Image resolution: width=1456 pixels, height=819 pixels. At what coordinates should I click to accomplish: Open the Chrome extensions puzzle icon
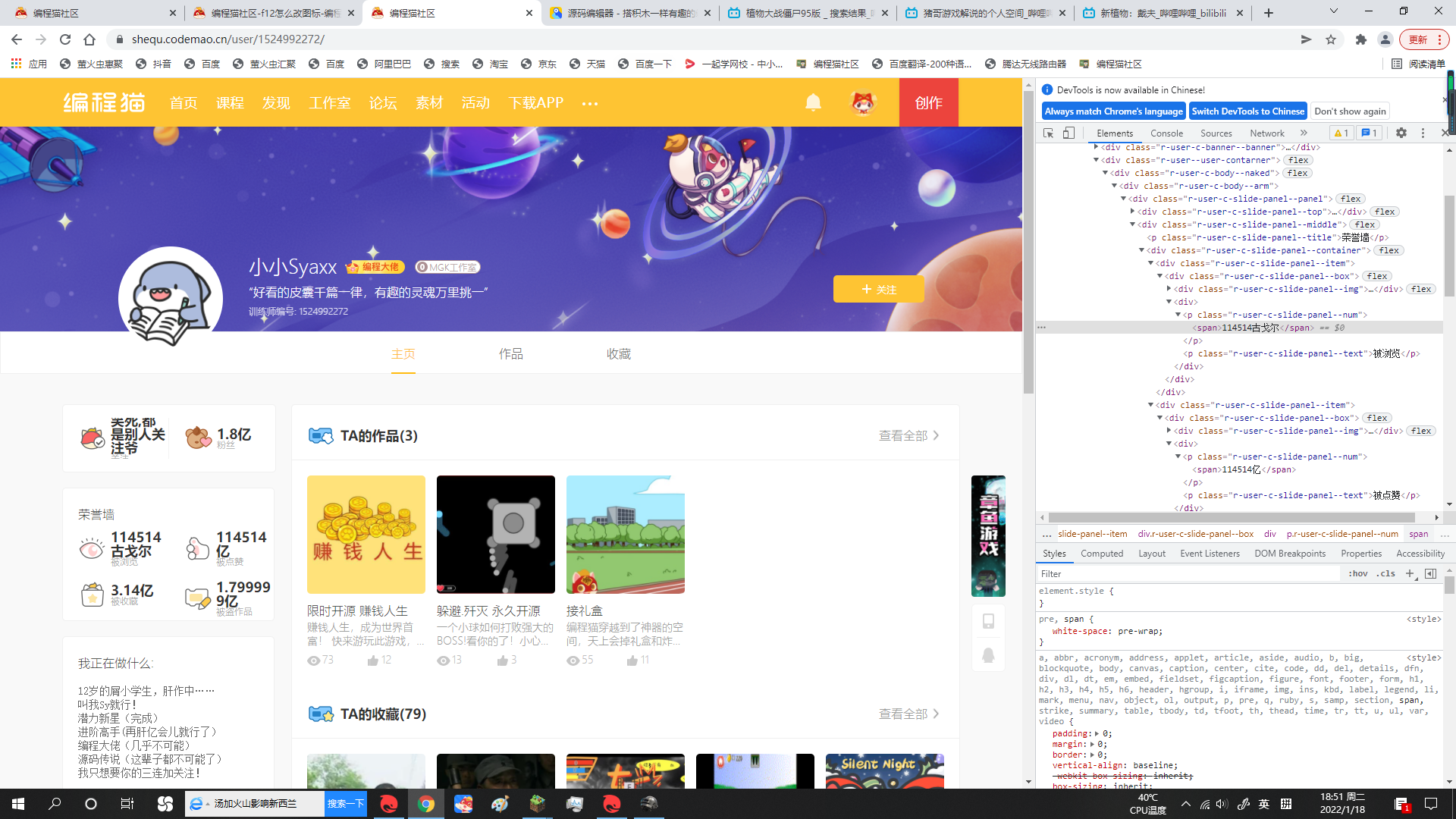(1361, 39)
